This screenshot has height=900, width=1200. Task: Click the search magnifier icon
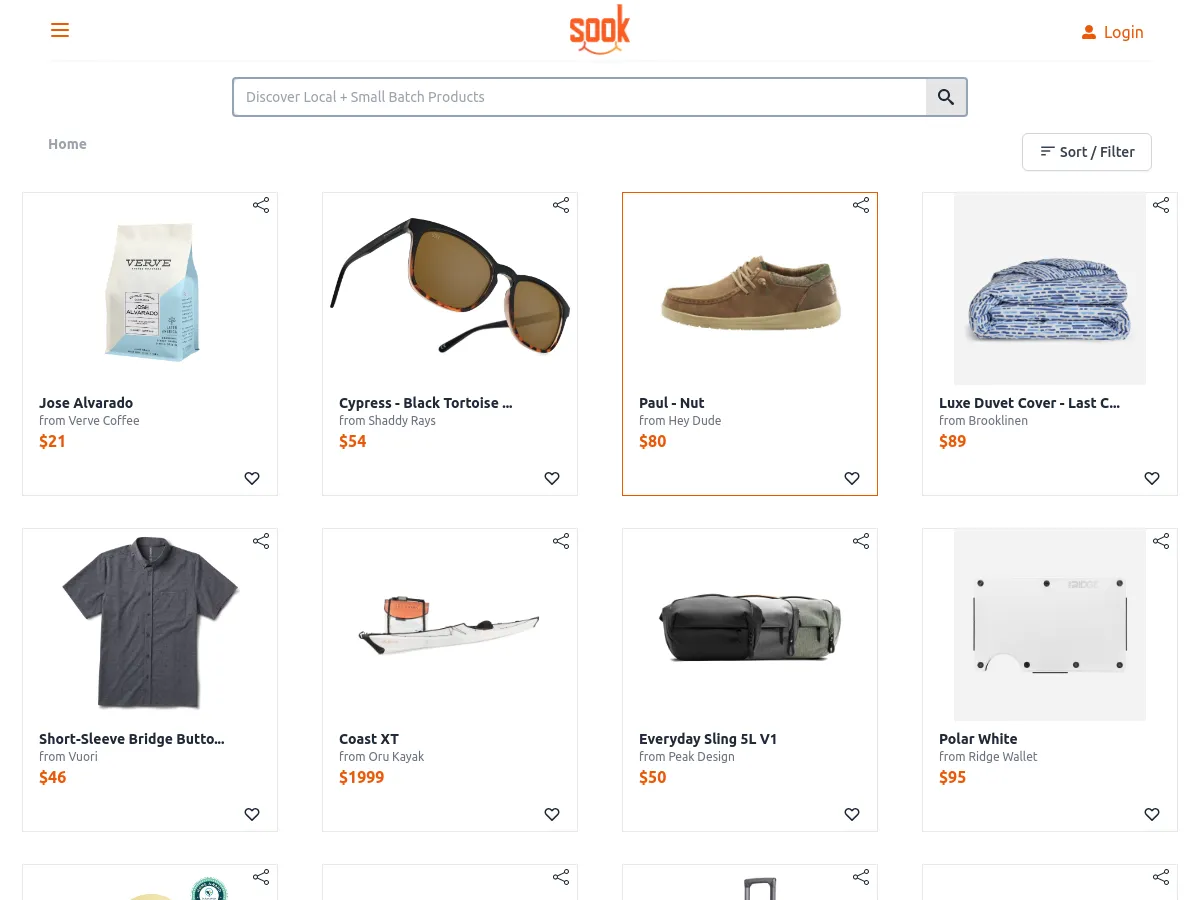[945, 97]
